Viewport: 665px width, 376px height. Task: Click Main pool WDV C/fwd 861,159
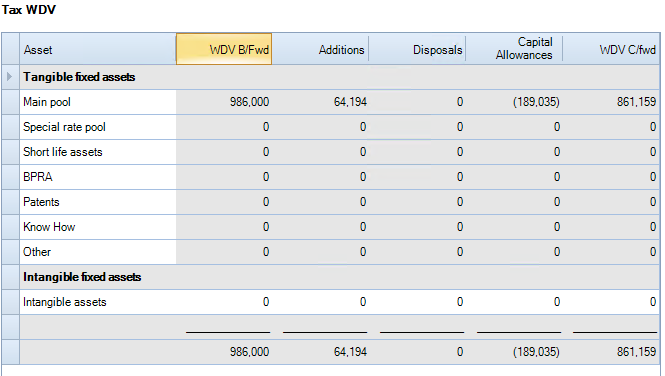636,102
